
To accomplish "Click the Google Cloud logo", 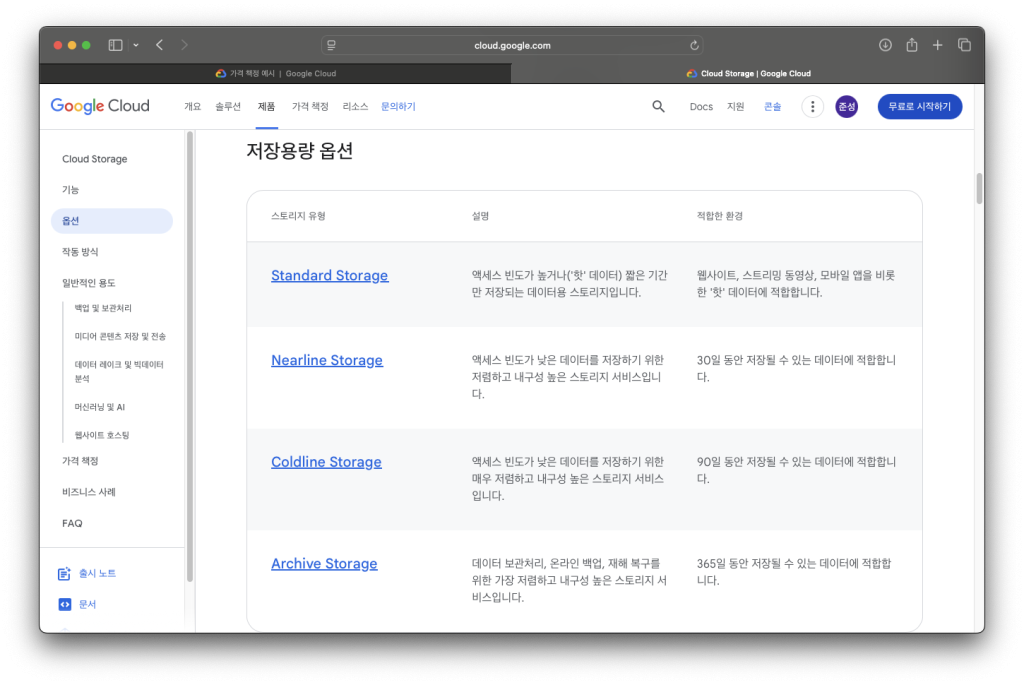I will tap(100, 106).
